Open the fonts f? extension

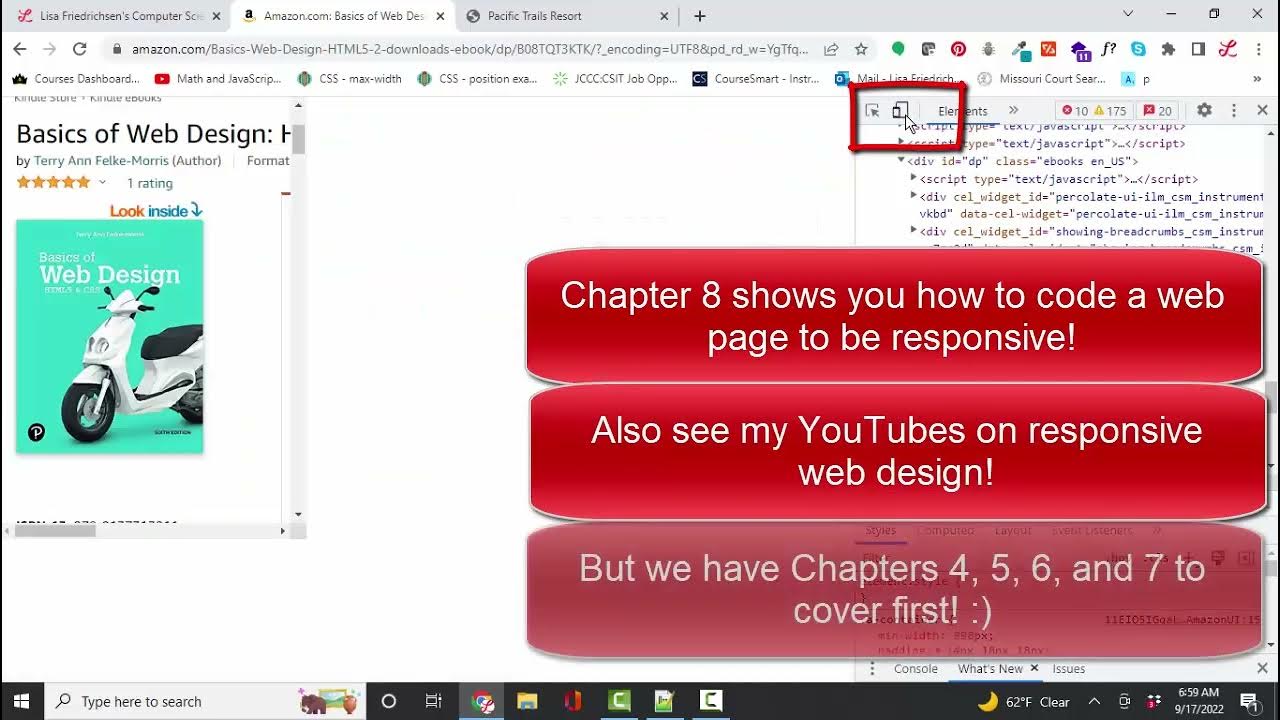point(1108,49)
